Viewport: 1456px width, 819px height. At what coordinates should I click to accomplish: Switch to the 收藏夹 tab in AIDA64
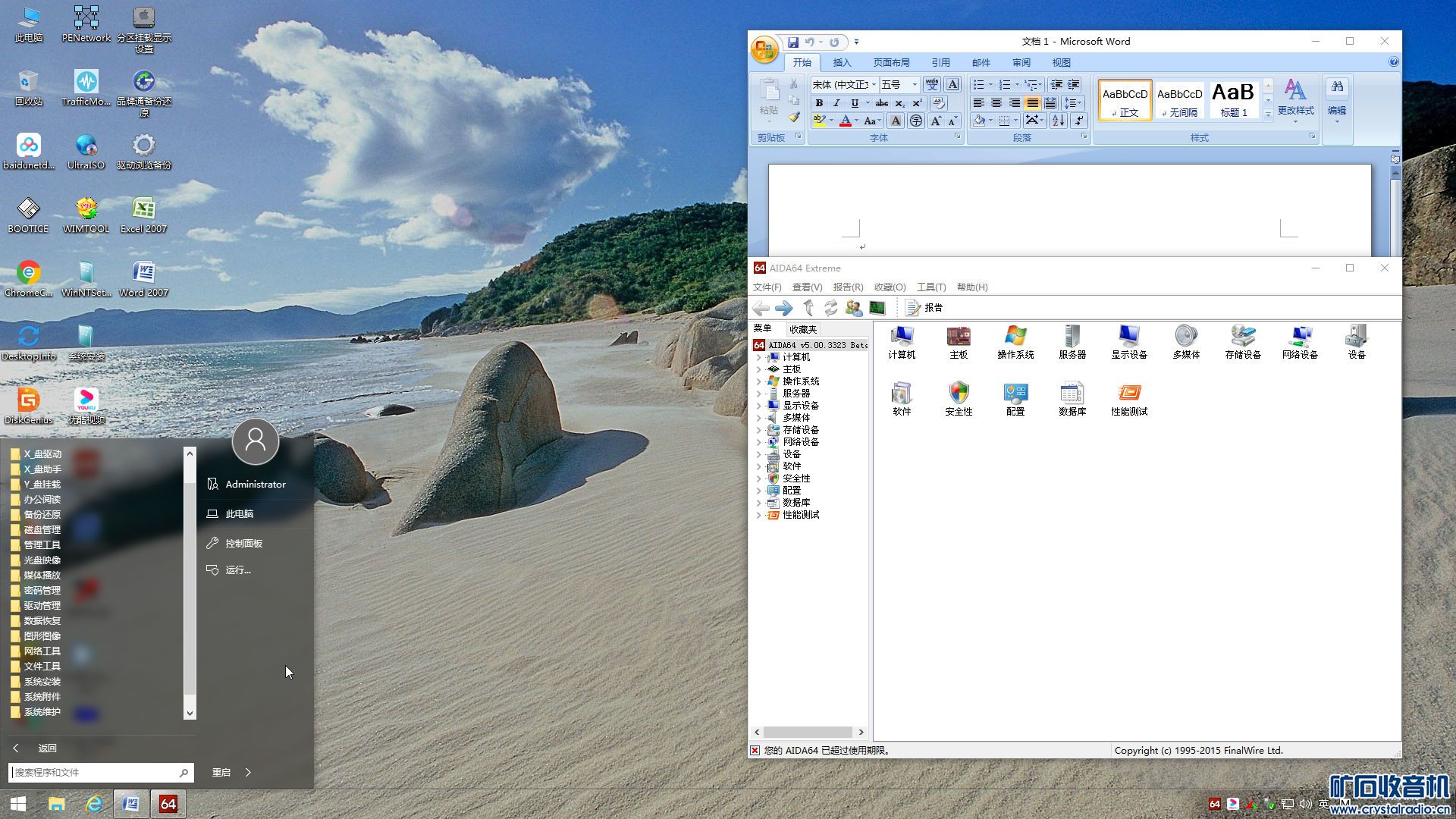tap(803, 329)
